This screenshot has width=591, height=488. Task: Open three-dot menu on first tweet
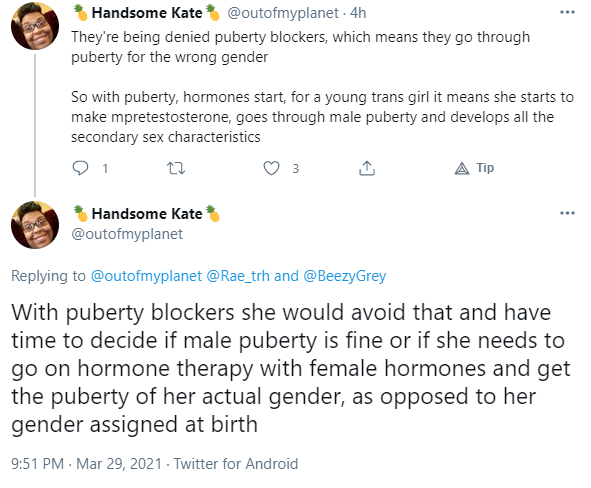(567, 13)
